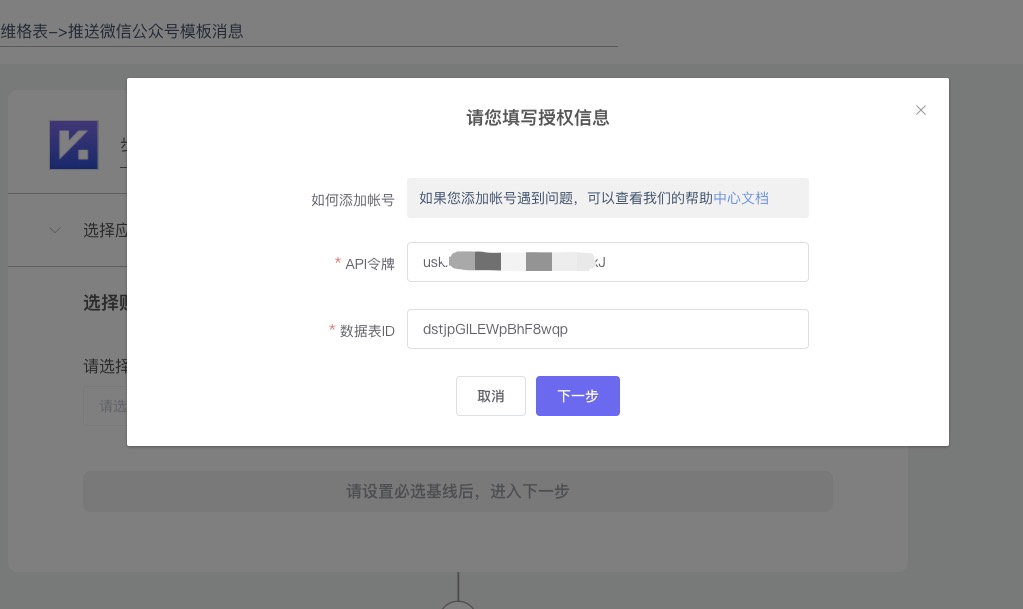Open the 请选择 dropdown behind the dialog

(105, 406)
